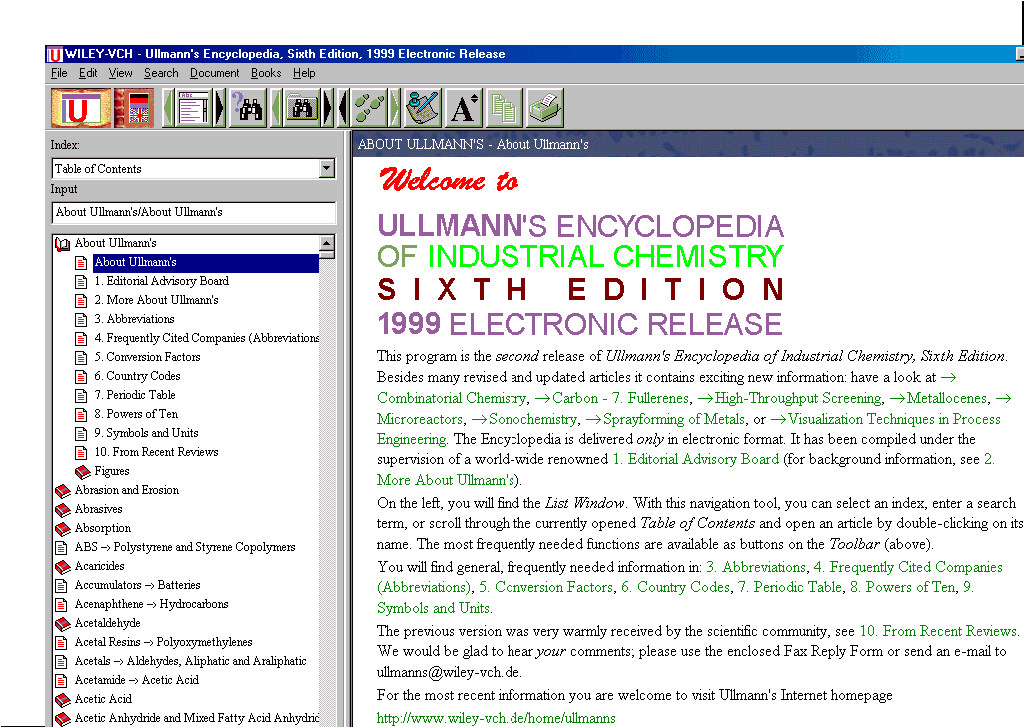Follow the Carbon - 7. Fullerenes link
This screenshot has width=1025, height=728.
[x=620, y=398]
